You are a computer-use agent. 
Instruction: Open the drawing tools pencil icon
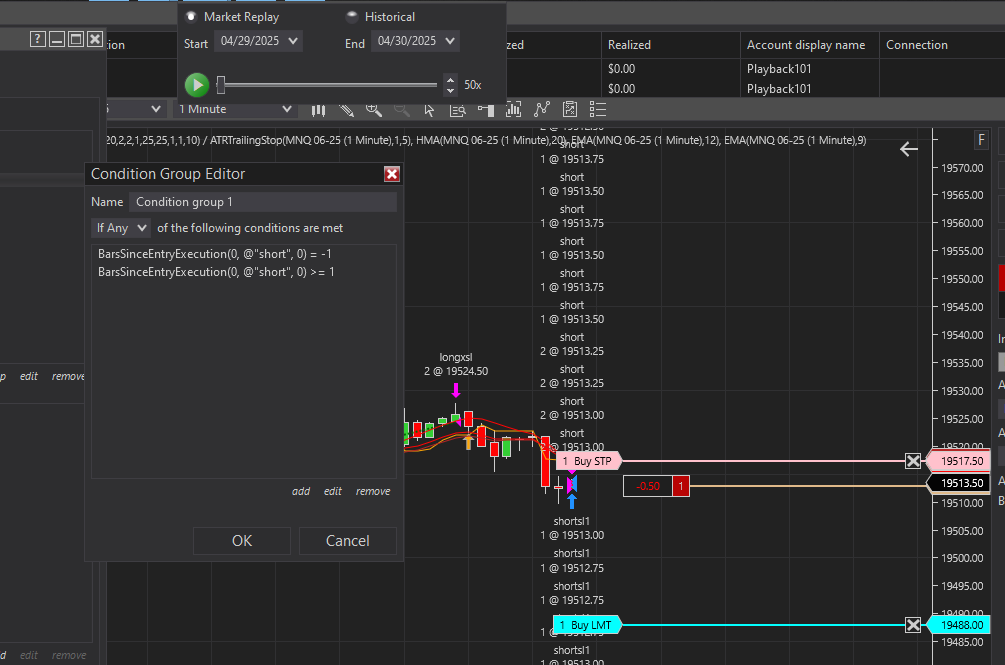pyautogui.click(x=347, y=110)
